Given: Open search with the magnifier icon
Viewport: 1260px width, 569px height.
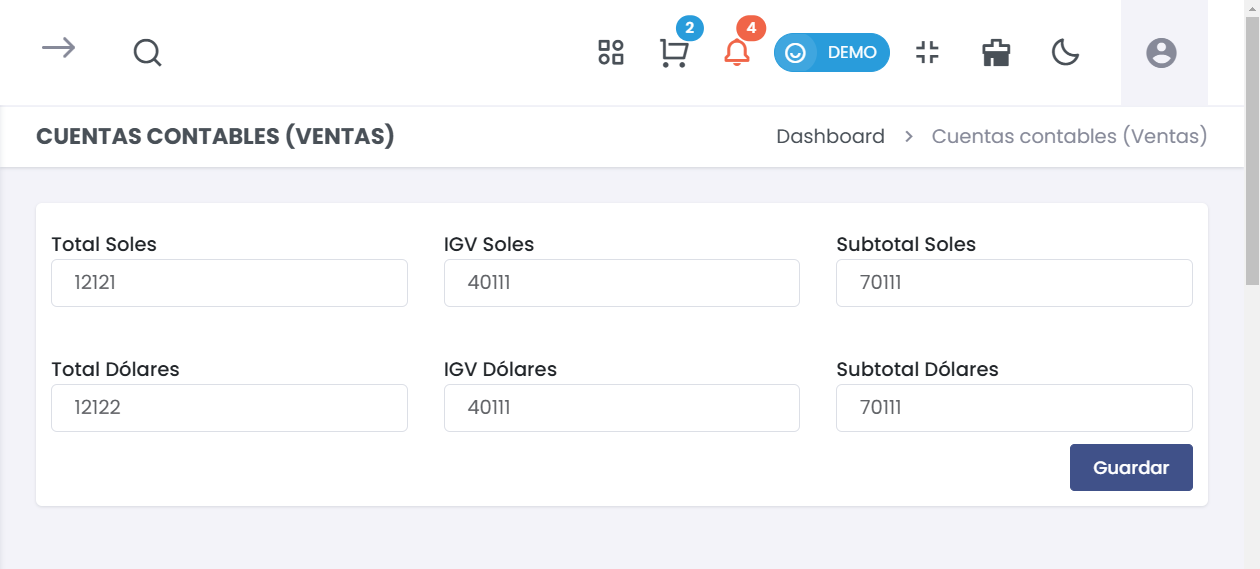Looking at the screenshot, I should coord(147,53).
